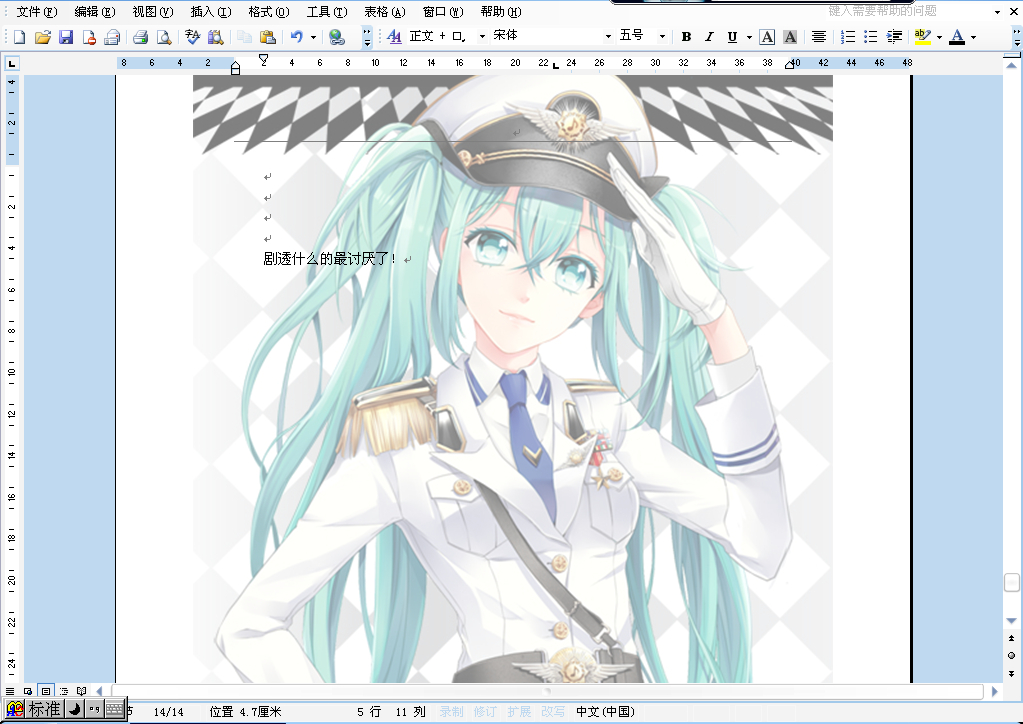Open the highlight color dropdown arrow

(x=939, y=37)
